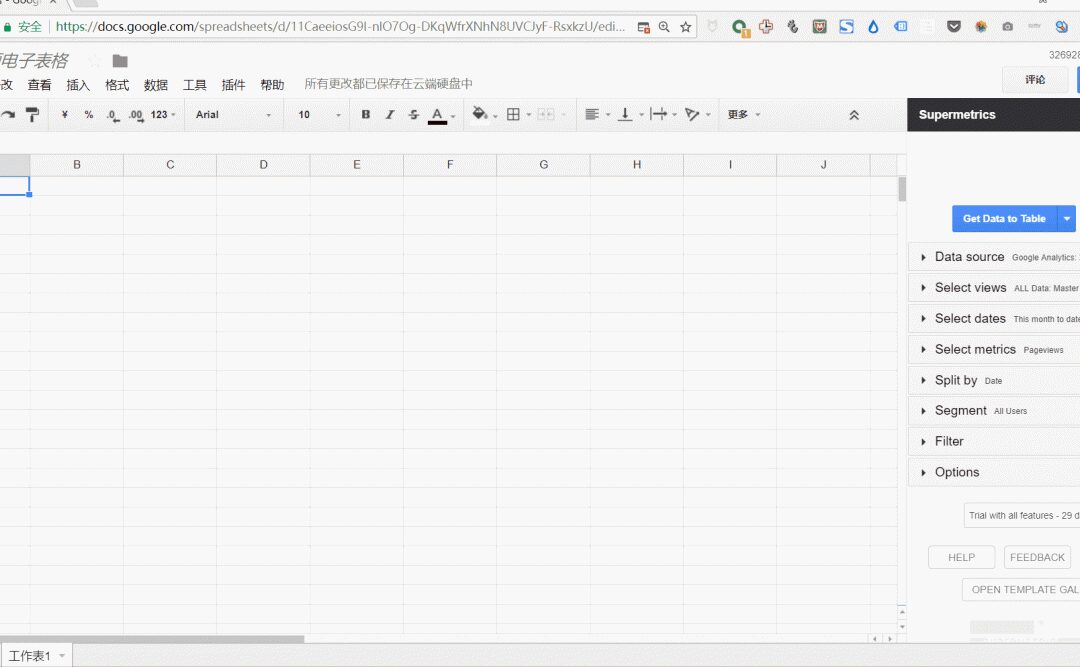
Task: Open the 123 number formats dropdown
Action: point(163,114)
